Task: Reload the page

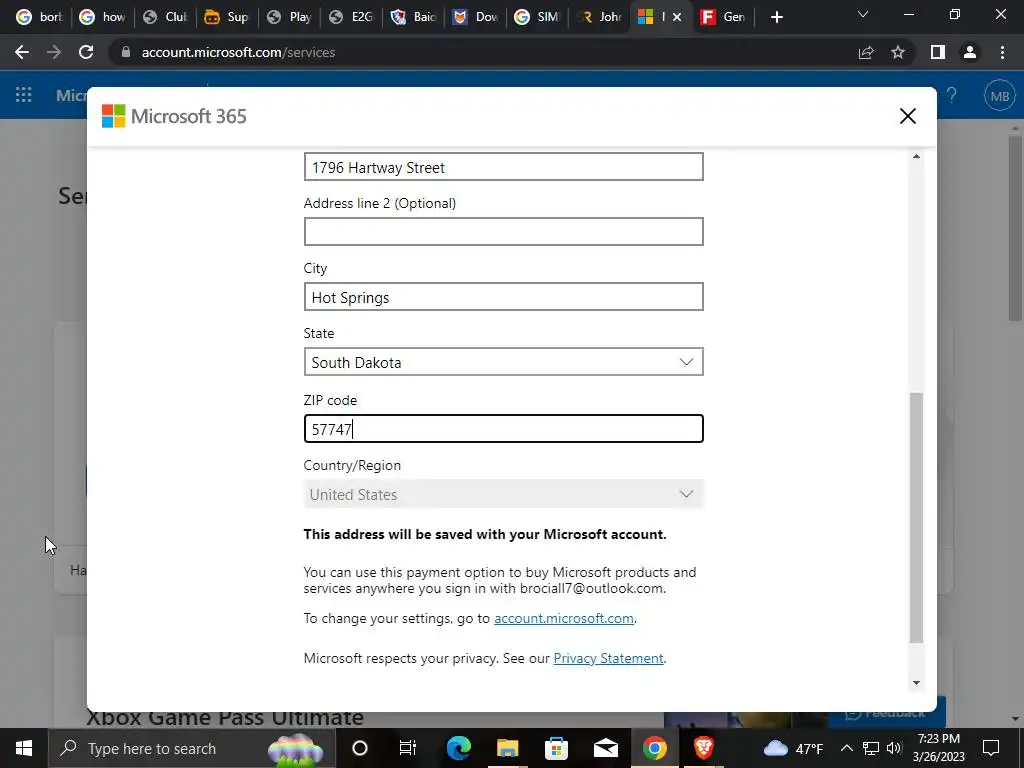Action: [x=86, y=52]
